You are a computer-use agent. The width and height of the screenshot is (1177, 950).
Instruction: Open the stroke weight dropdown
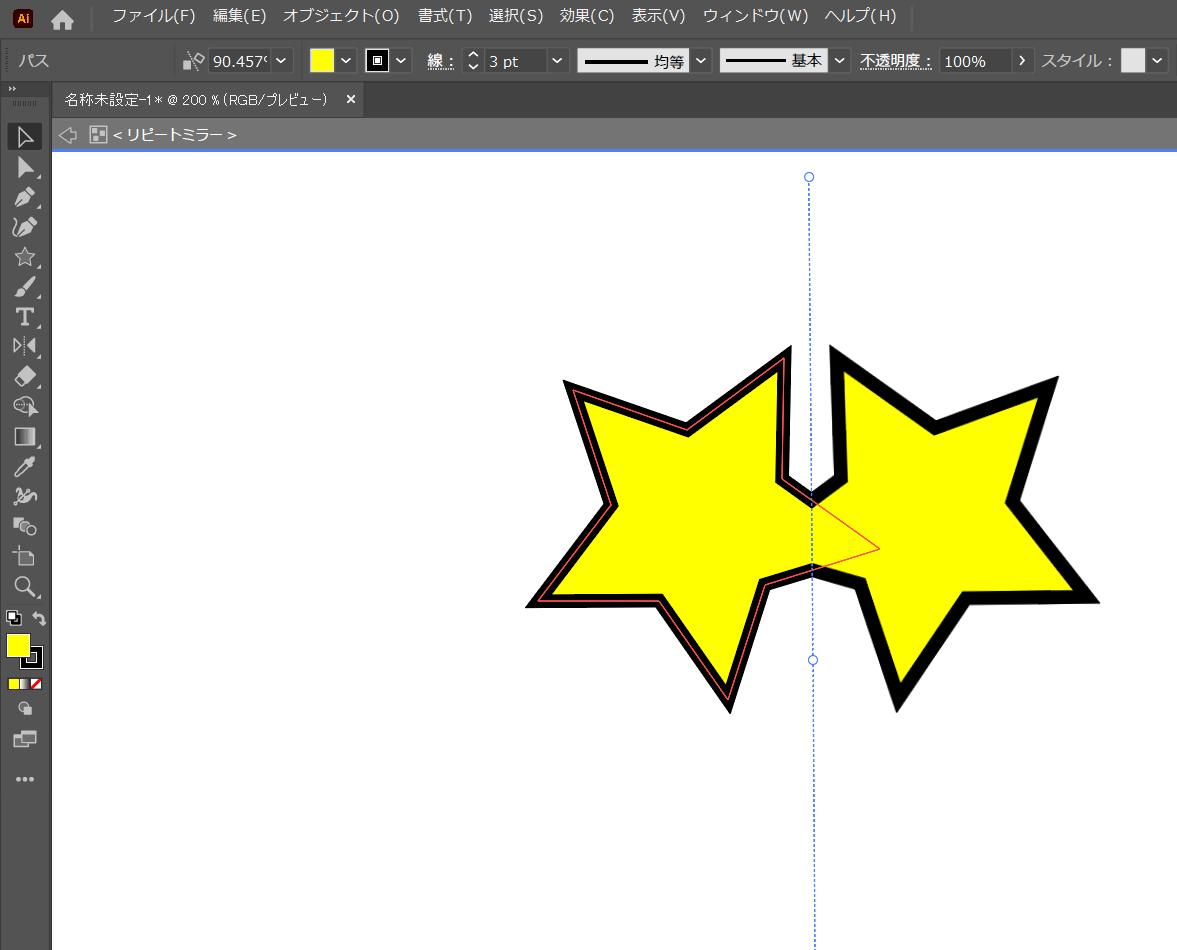click(557, 61)
